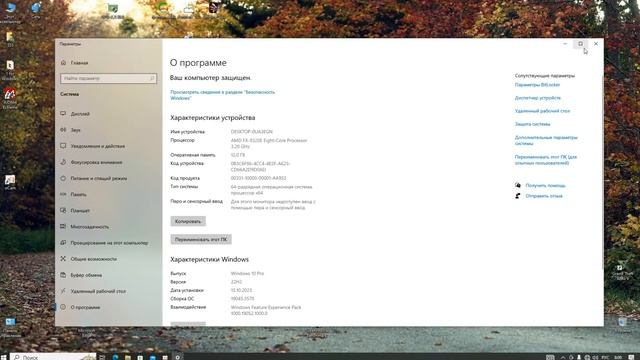This screenshot has height=360, width=640.
Task: Open the Звук sidebar section
Action: (76, 130)
